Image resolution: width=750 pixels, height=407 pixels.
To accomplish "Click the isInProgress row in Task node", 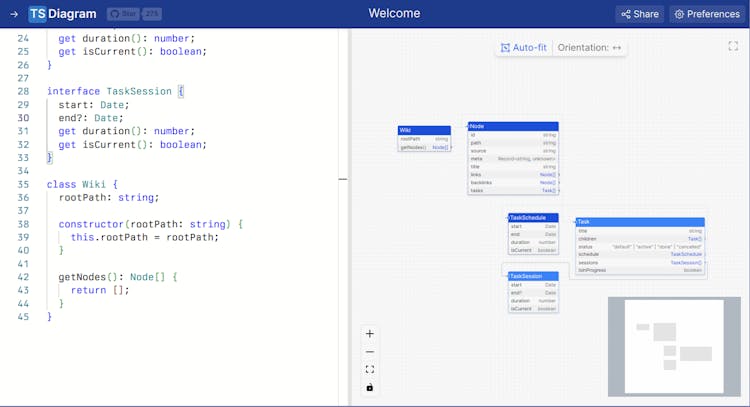I will coord(640,270).
